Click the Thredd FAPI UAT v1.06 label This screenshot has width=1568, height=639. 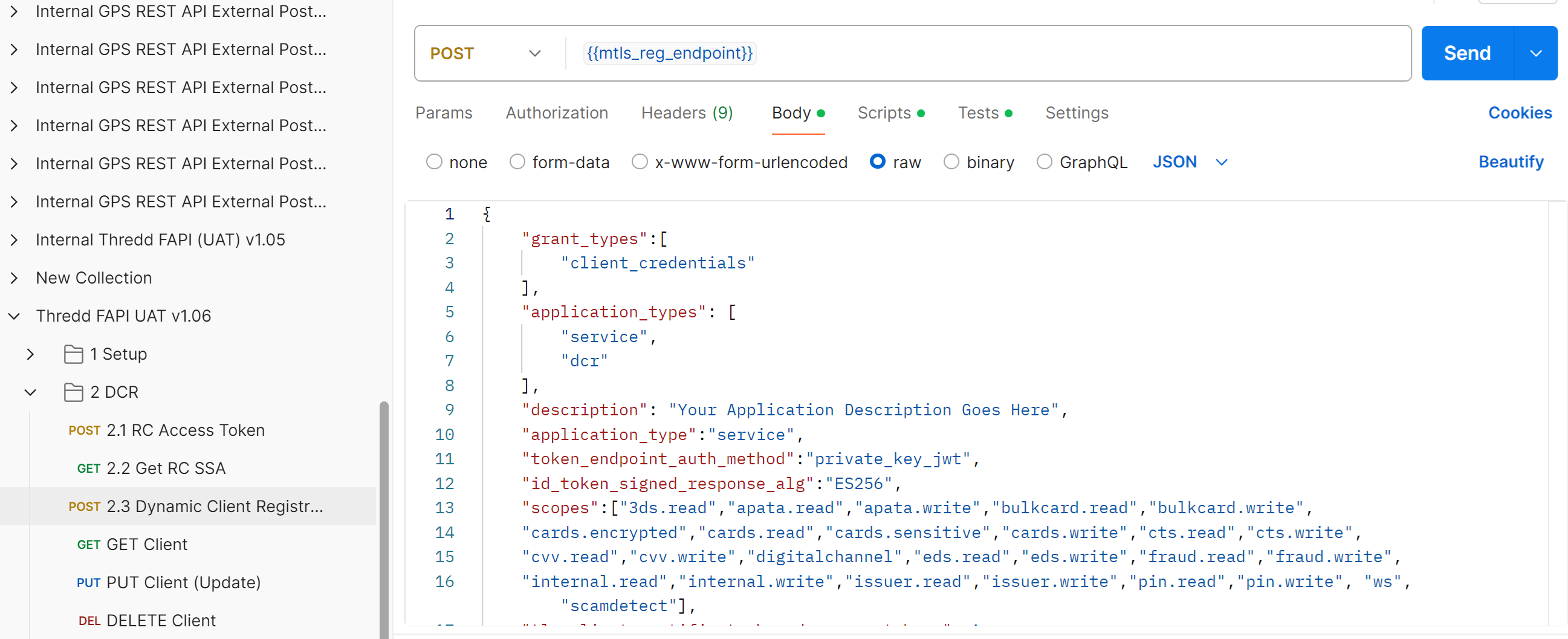click(123, 316)
